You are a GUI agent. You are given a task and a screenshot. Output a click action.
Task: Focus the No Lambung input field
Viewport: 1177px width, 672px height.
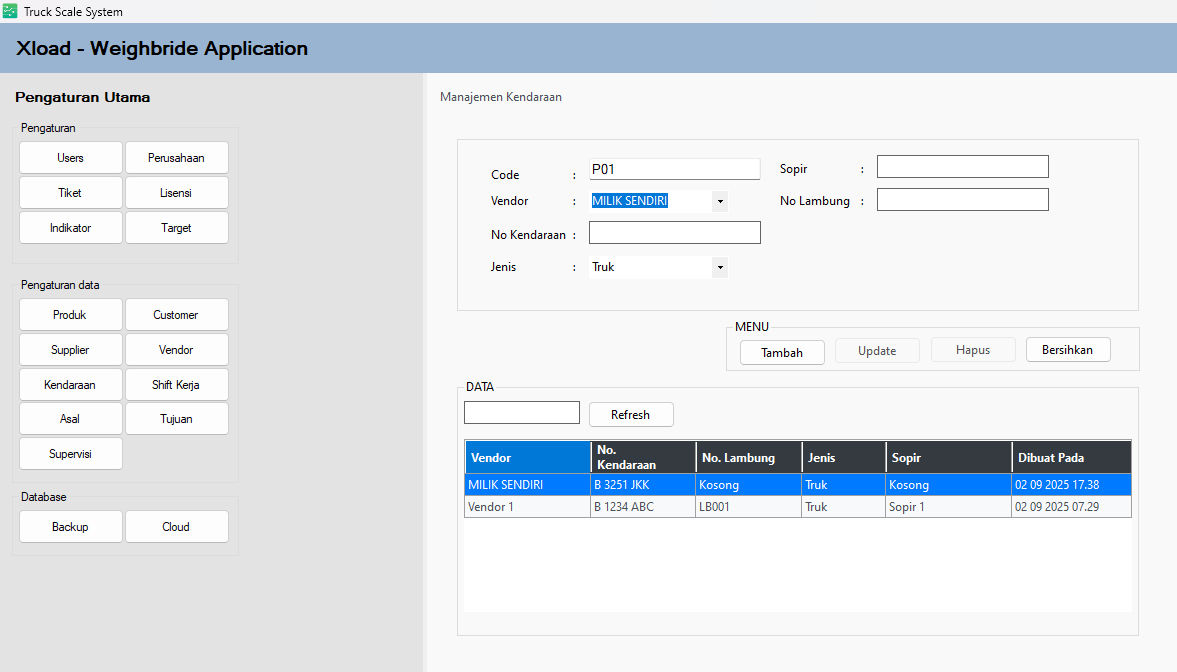click(x=962, y=200)
